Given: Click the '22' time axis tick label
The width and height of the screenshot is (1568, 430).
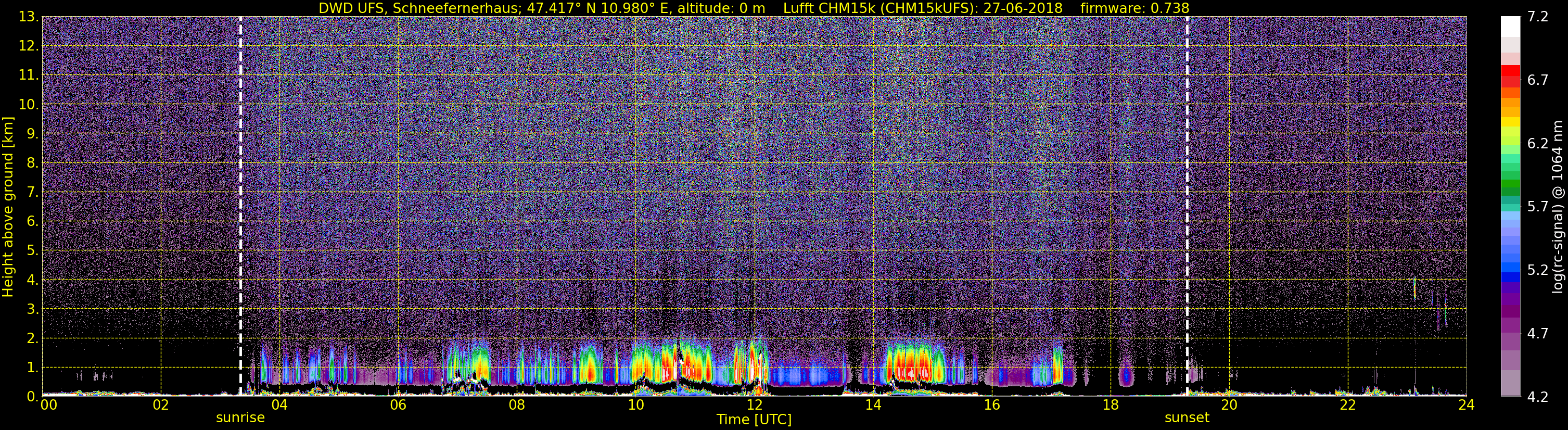Looking at the screenshot, I should (x=1348, y=405).
